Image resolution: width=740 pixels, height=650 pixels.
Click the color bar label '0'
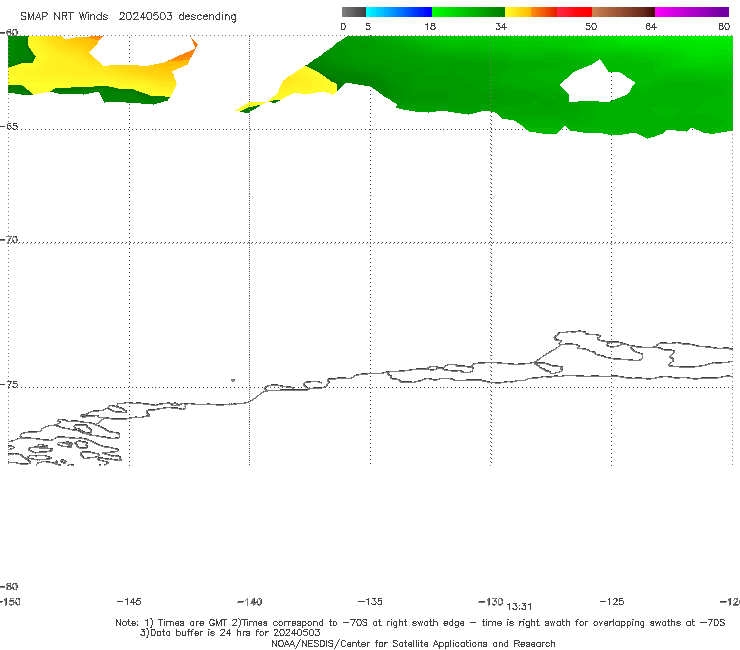(x=344, y=26)
